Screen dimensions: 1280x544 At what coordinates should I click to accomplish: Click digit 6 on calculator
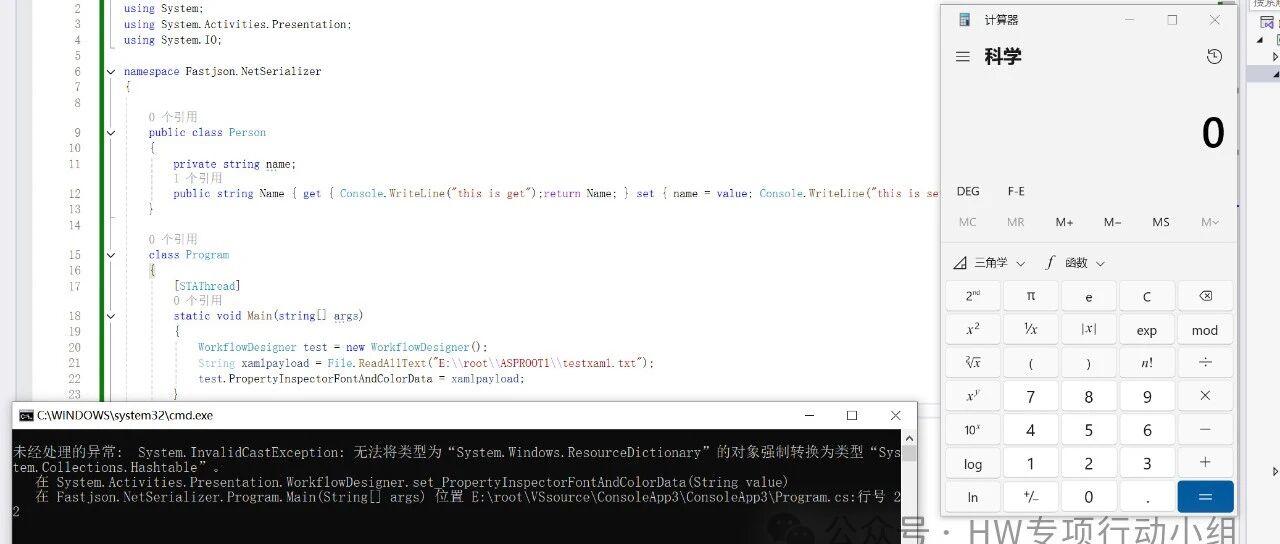pyautogui.click(x=1147, y=430)
